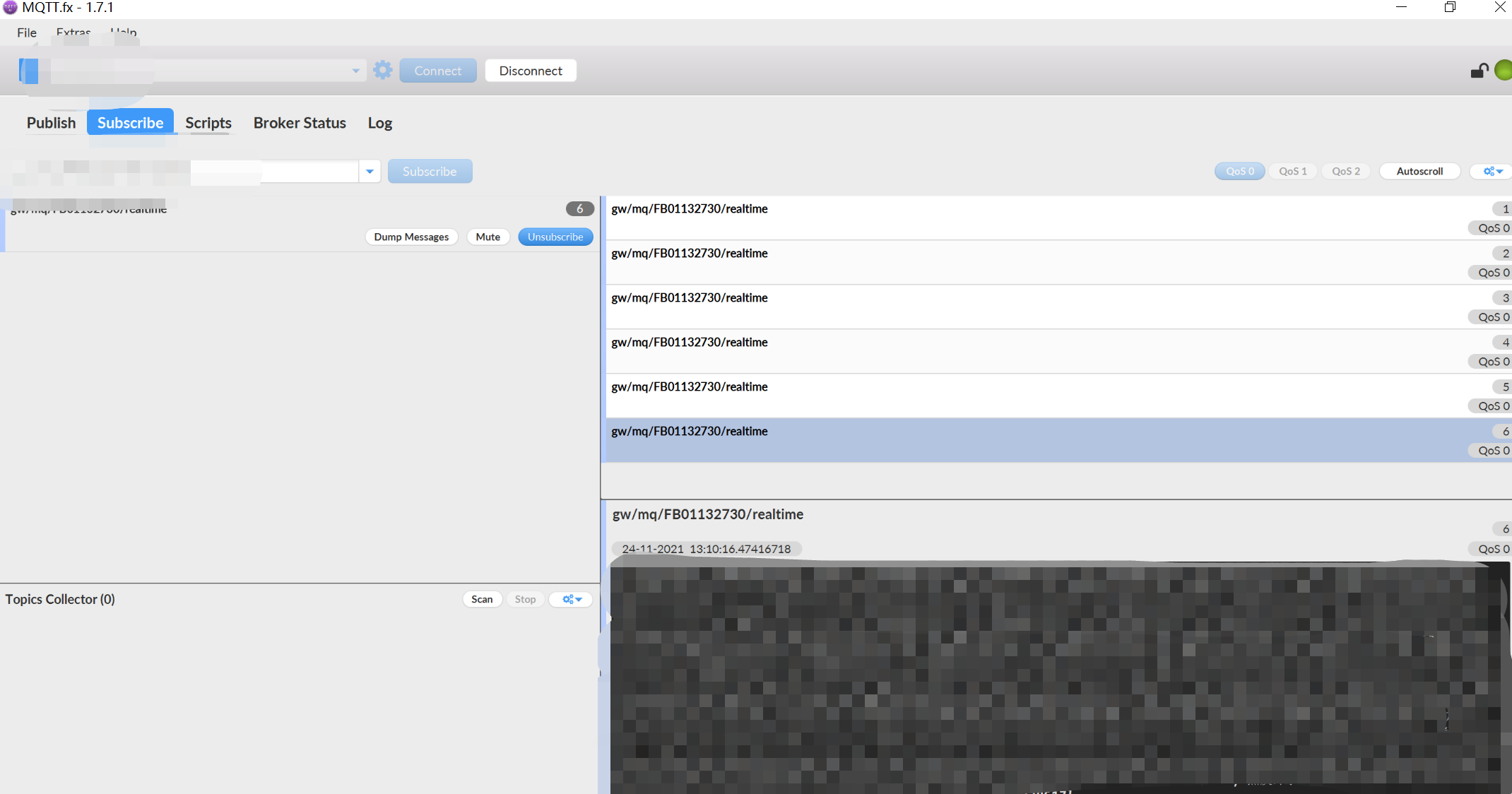Open subscribe options gear menu
Viewport: 1512px width, 794px height.
[x=1492, y=172]
